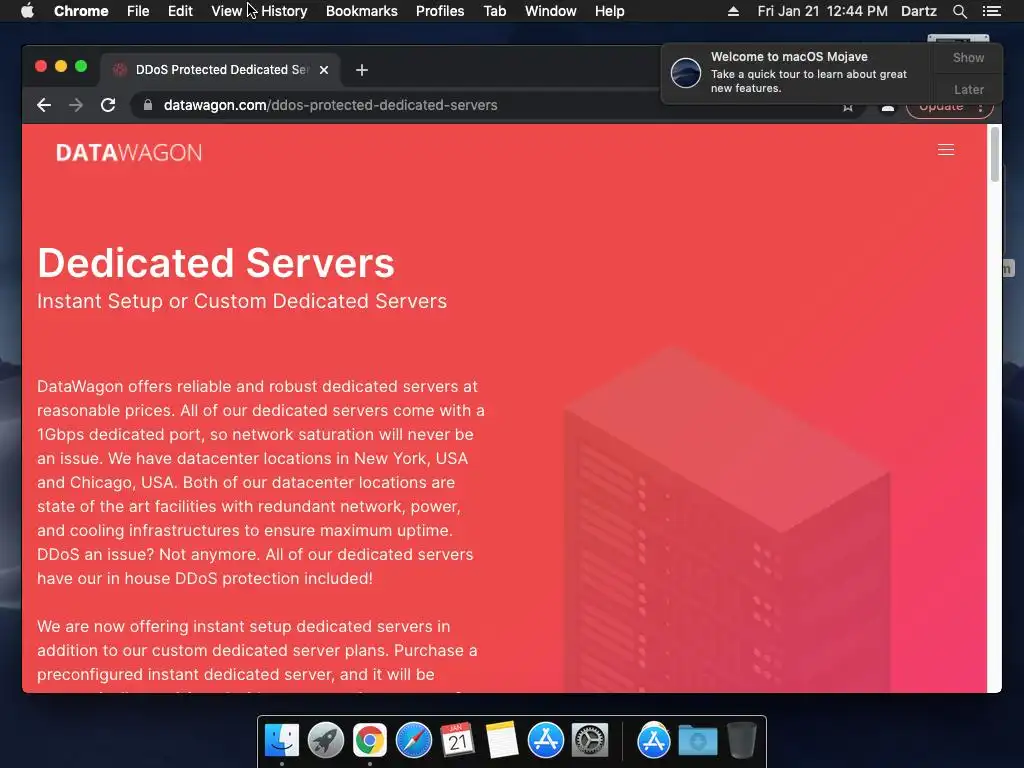Open the Applications folder stack in Dock
Viewport: 1024px width, 768px height.
(x=654, y=741)
